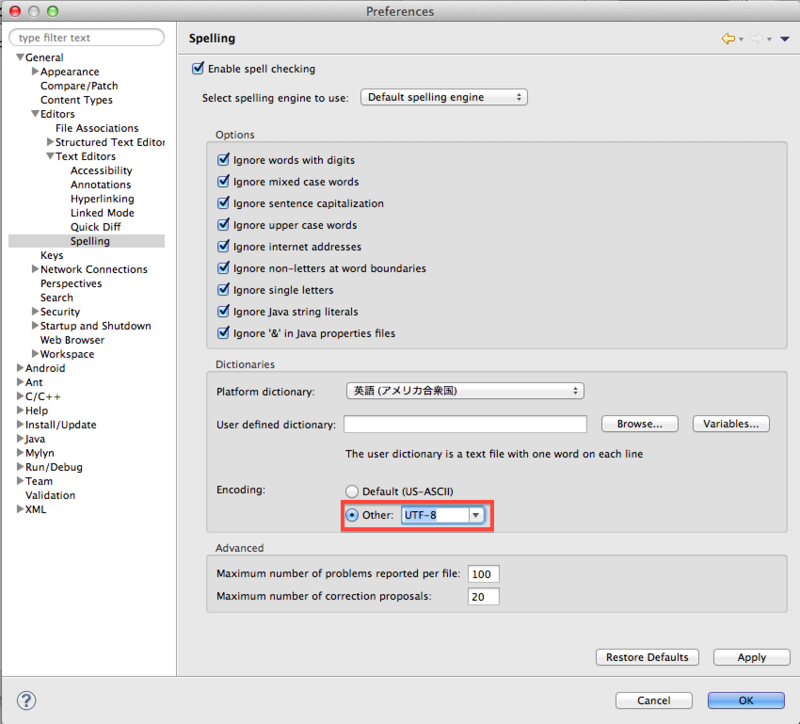800x724 pixels.
Task: Select Default (US-ASCII) encoding radio
Action: tap(352, 491)
